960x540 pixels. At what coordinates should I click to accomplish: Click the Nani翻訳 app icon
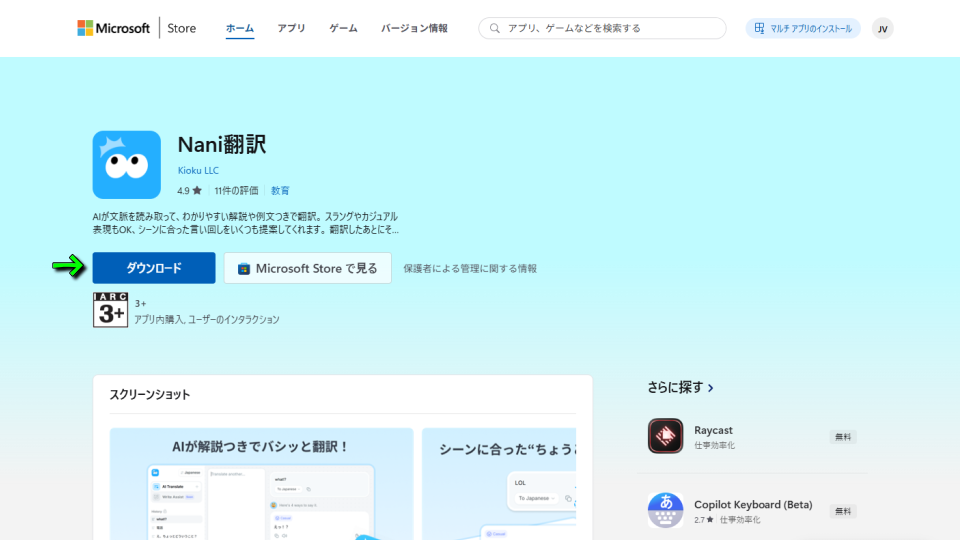click(127, 165)
